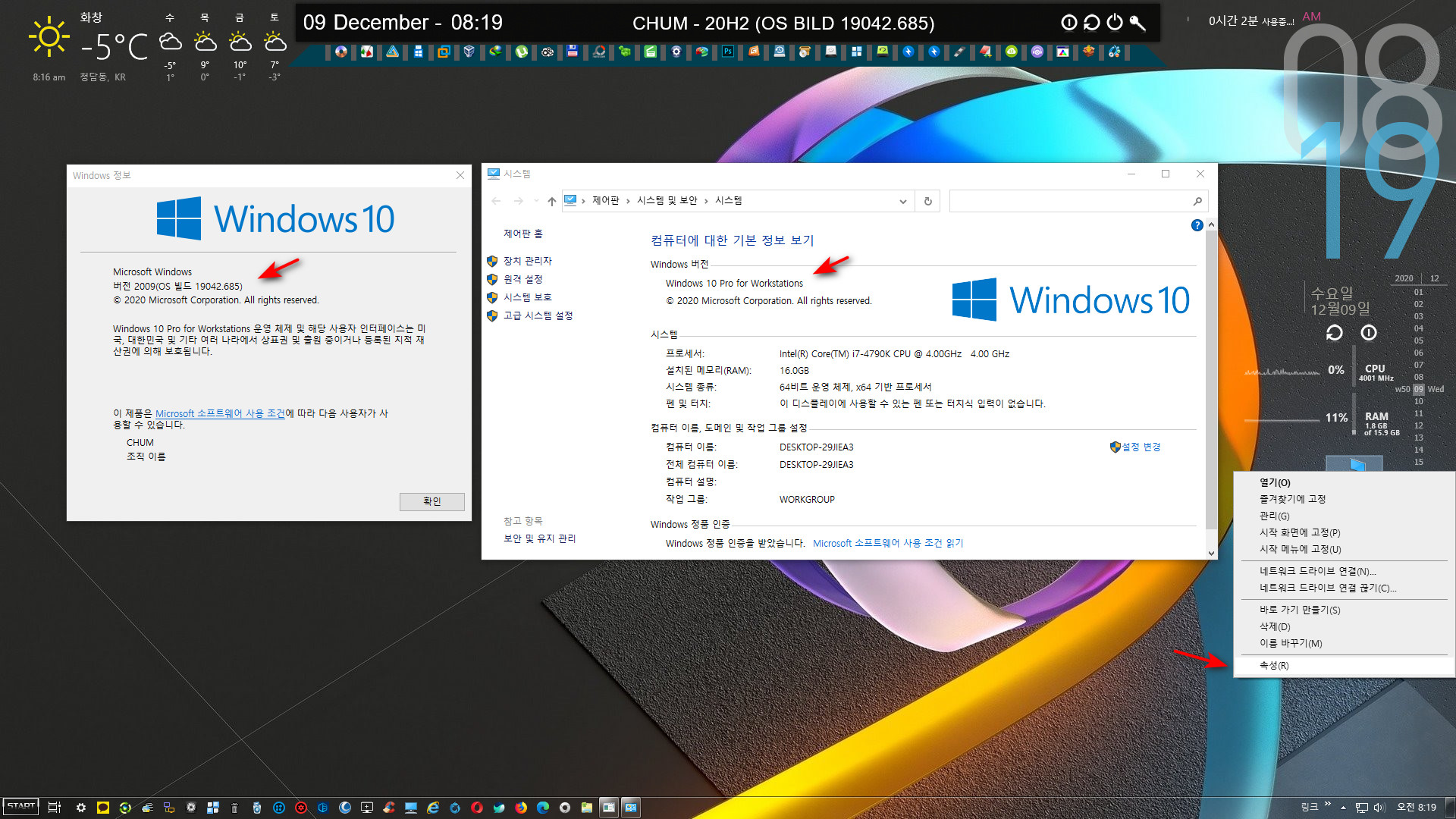Refresh the System window address bar

pyautogui.click(x=927, y=201)
